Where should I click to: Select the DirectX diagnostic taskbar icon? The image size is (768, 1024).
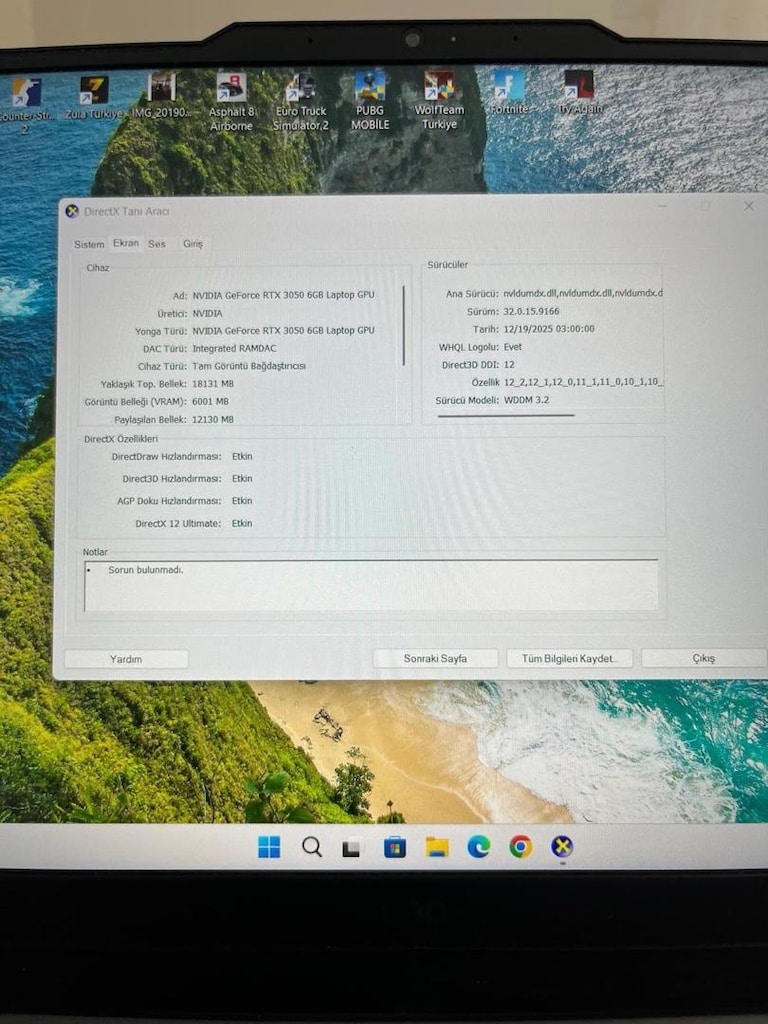(x=562, y=847)
